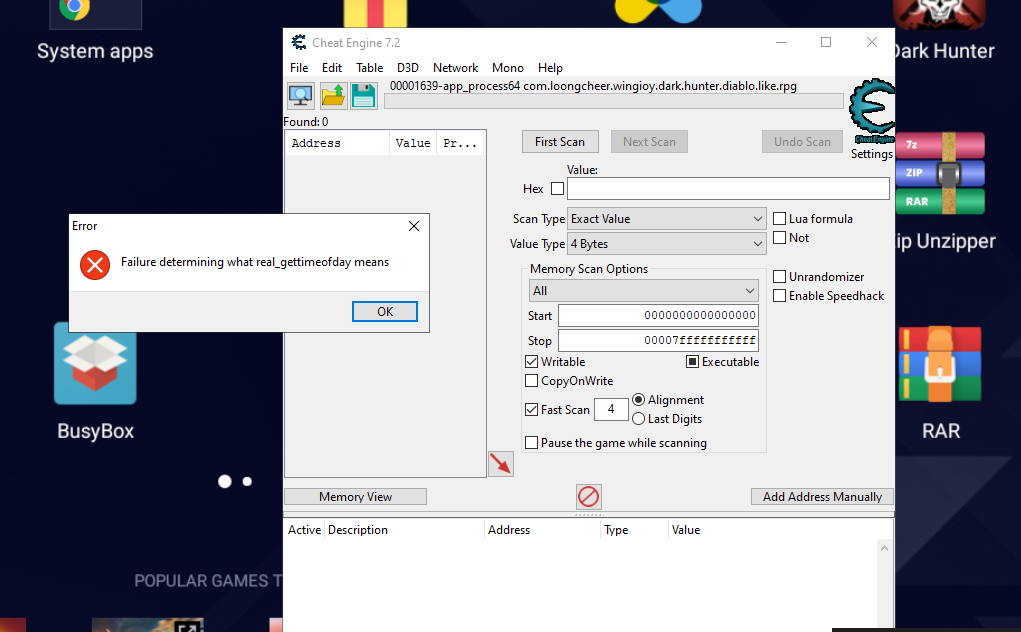
Task: Open the Table menu
Action: (369, 68)
